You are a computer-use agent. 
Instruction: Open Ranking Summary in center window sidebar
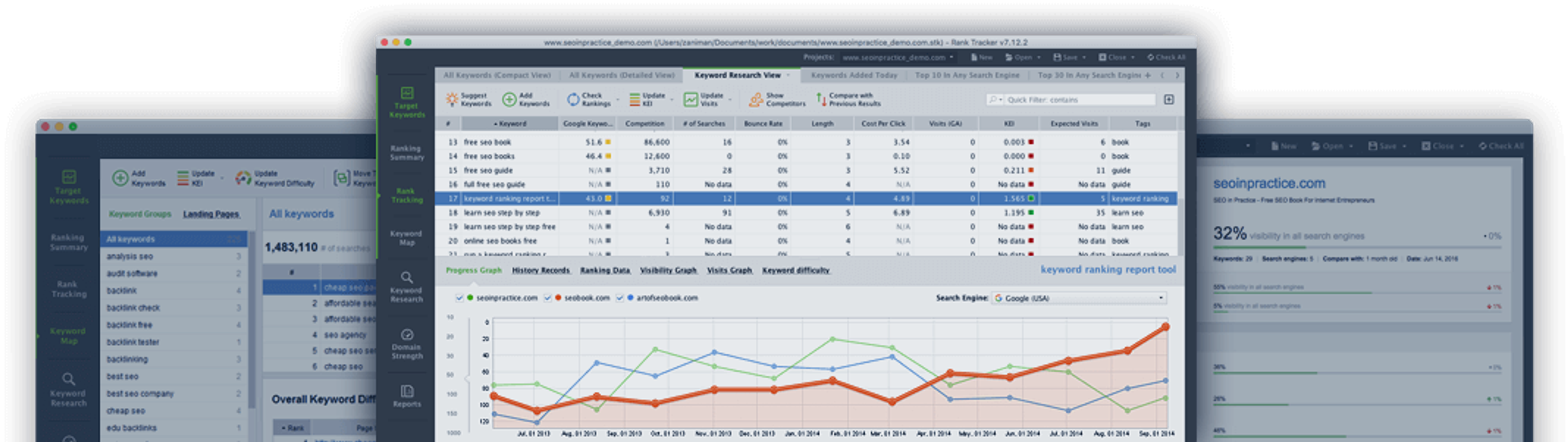(407, 153)
